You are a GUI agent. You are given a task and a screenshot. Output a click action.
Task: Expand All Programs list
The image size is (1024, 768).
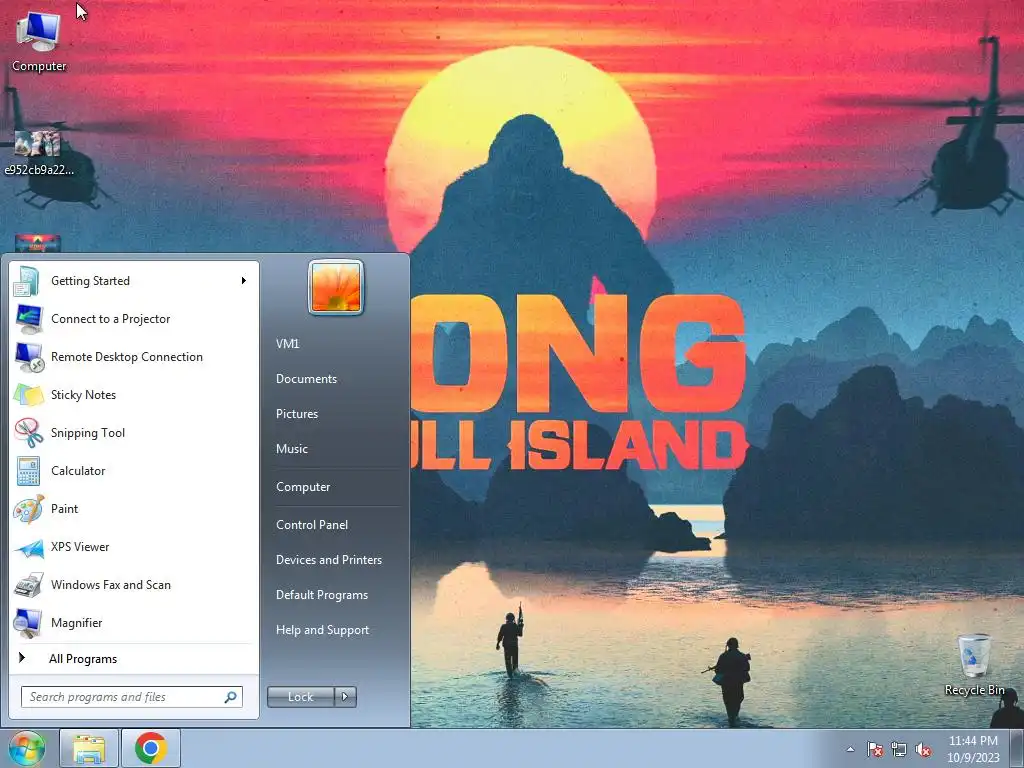click(x=134, y=659)
